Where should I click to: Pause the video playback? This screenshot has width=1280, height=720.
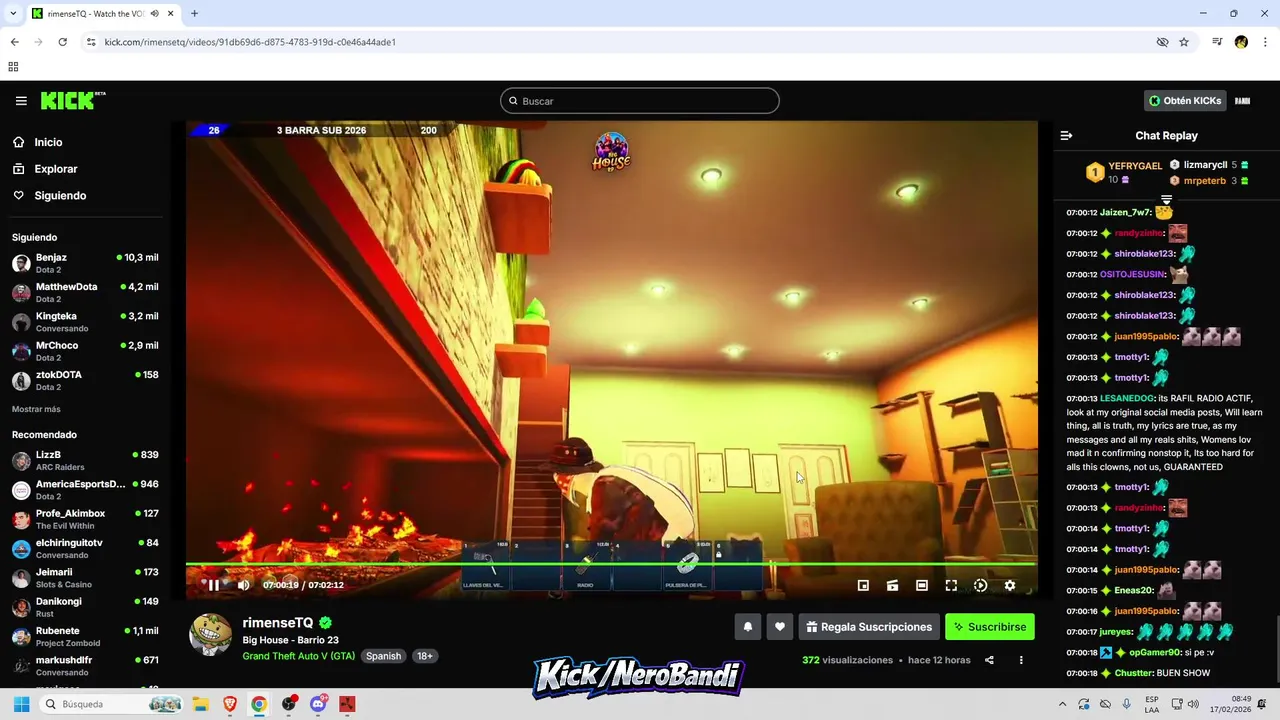pyautogui.click(x=213, y=585)
